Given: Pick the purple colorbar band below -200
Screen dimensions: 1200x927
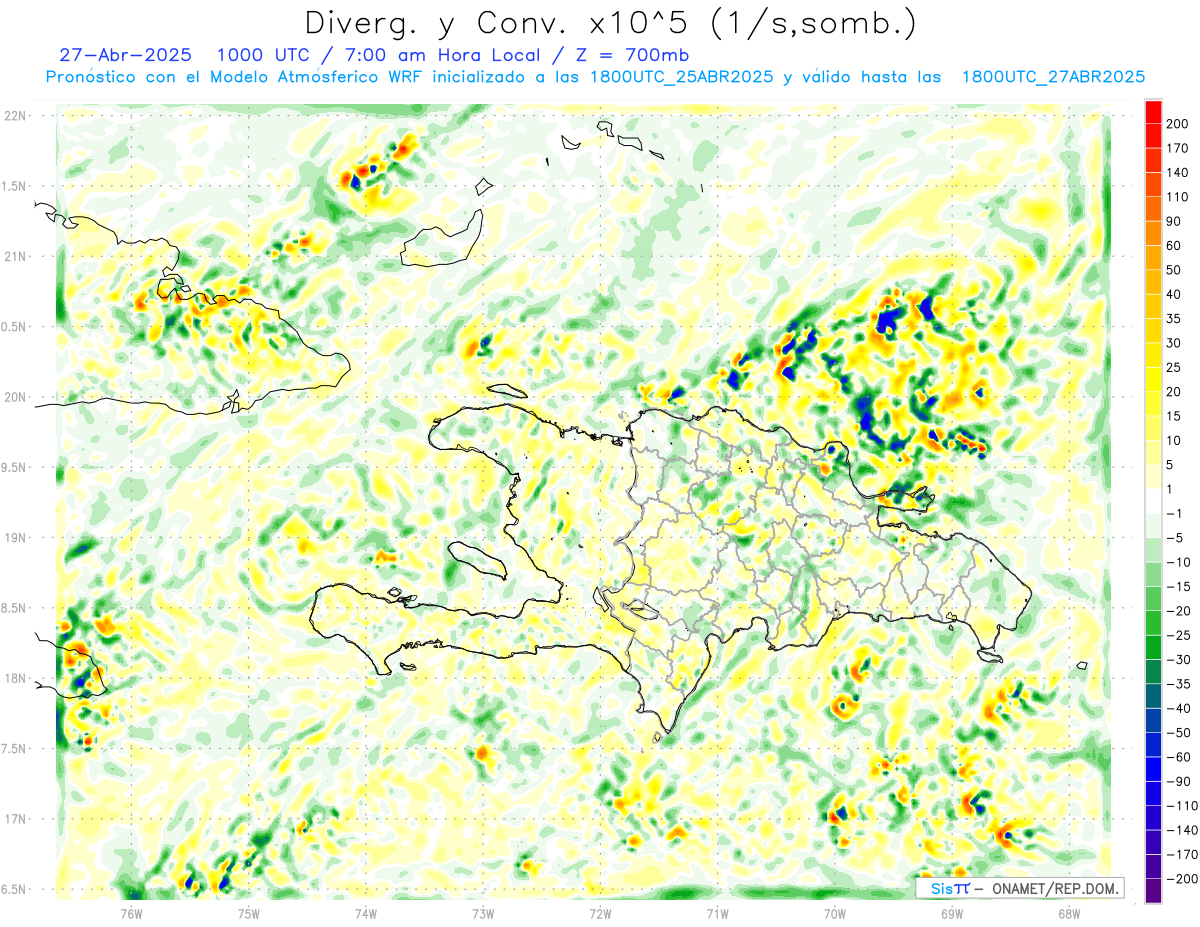Looking at the screenshot, I should click(x=1154, y=890).
